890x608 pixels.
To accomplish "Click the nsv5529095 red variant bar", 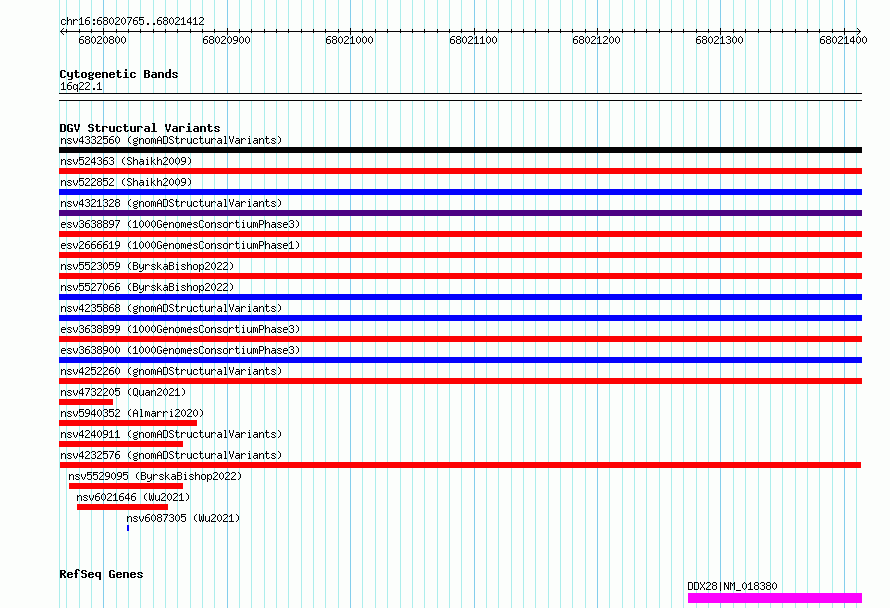I will tap(125, 486).
